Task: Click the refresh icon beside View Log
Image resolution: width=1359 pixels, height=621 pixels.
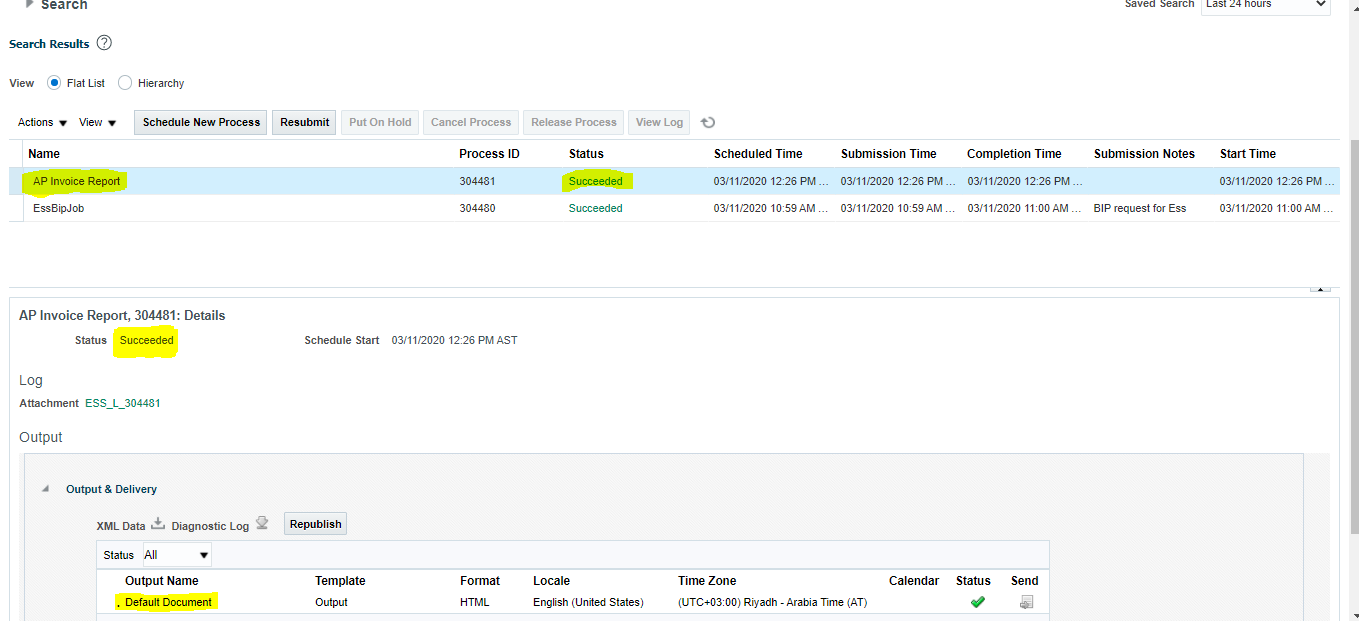Action: [x=708, y=122]
